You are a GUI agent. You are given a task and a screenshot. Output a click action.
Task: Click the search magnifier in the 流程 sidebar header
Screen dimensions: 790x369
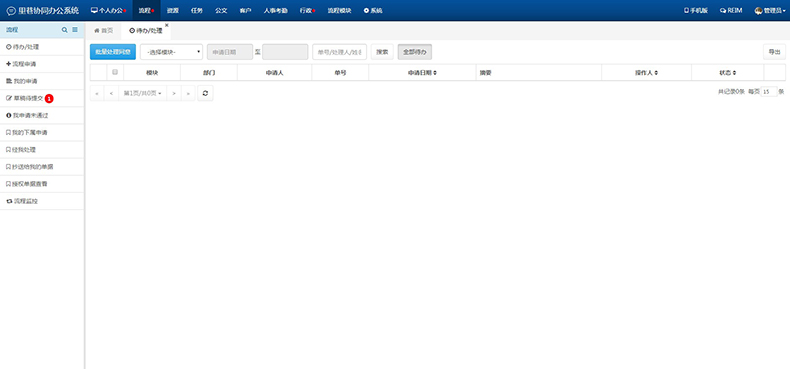[x=64, y=30]
